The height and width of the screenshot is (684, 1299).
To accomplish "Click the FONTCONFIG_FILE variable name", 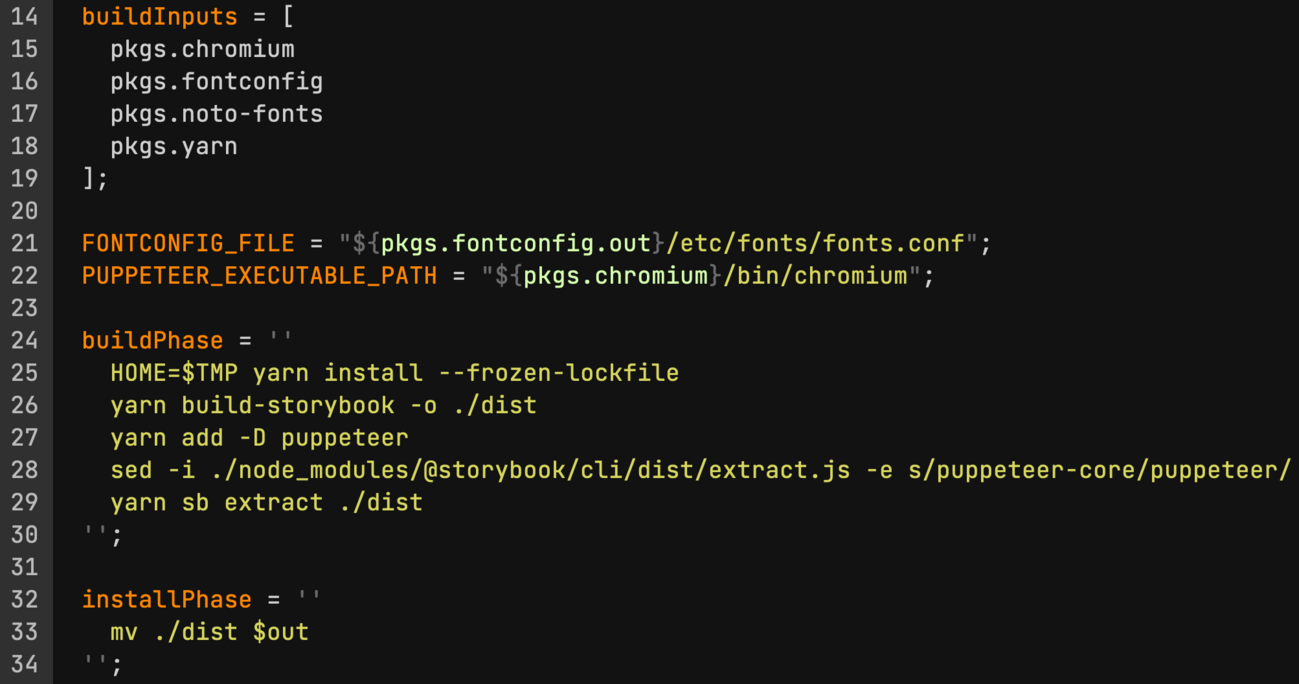I will (188, 243).
